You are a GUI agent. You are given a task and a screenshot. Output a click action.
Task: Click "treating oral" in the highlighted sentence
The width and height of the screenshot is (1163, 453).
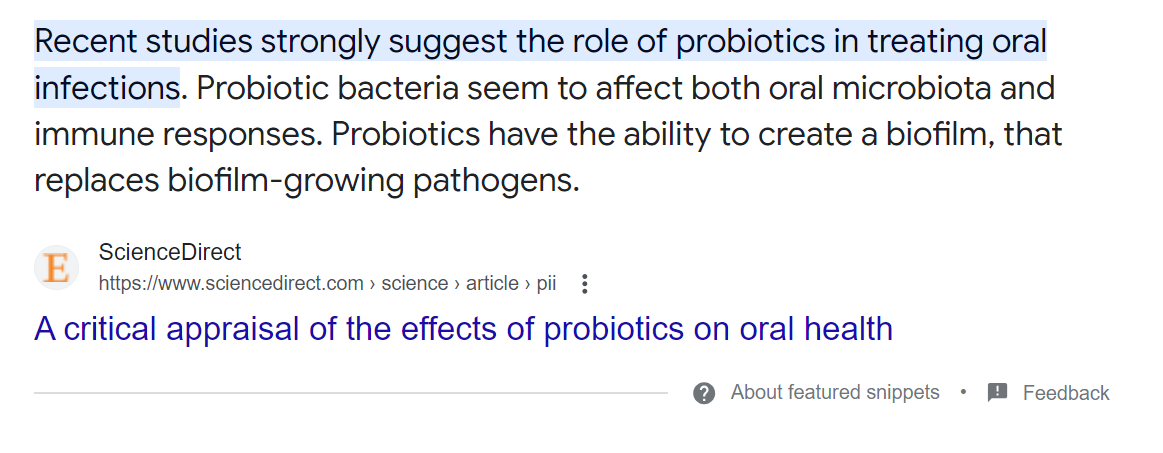click(956, 42)
